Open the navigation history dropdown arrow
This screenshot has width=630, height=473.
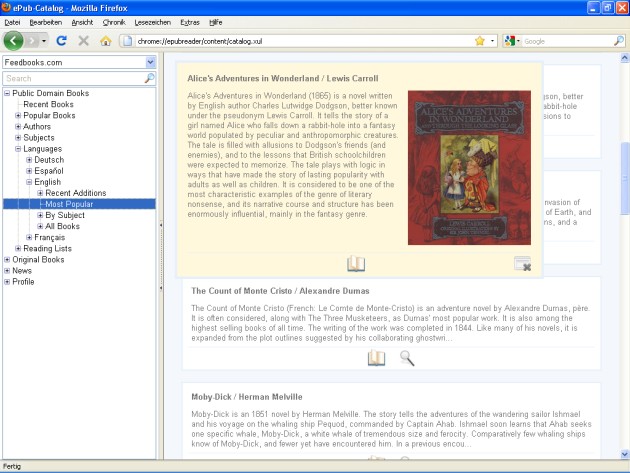[44, 41]
